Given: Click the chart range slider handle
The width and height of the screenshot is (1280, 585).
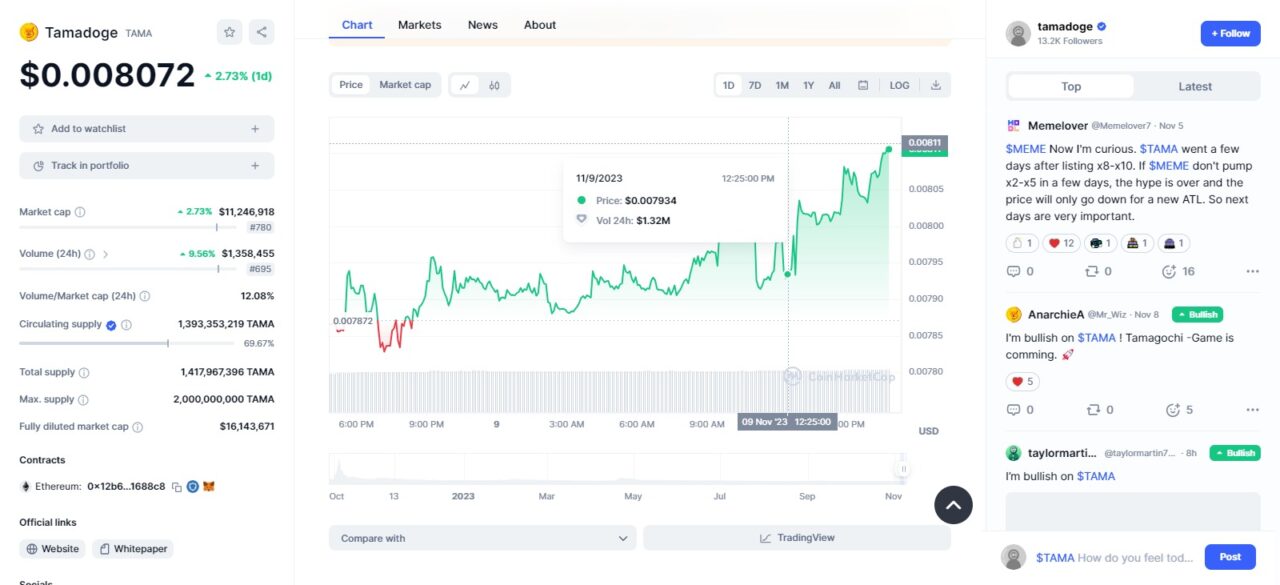Looking at the screenshot, I should (903, 468).
